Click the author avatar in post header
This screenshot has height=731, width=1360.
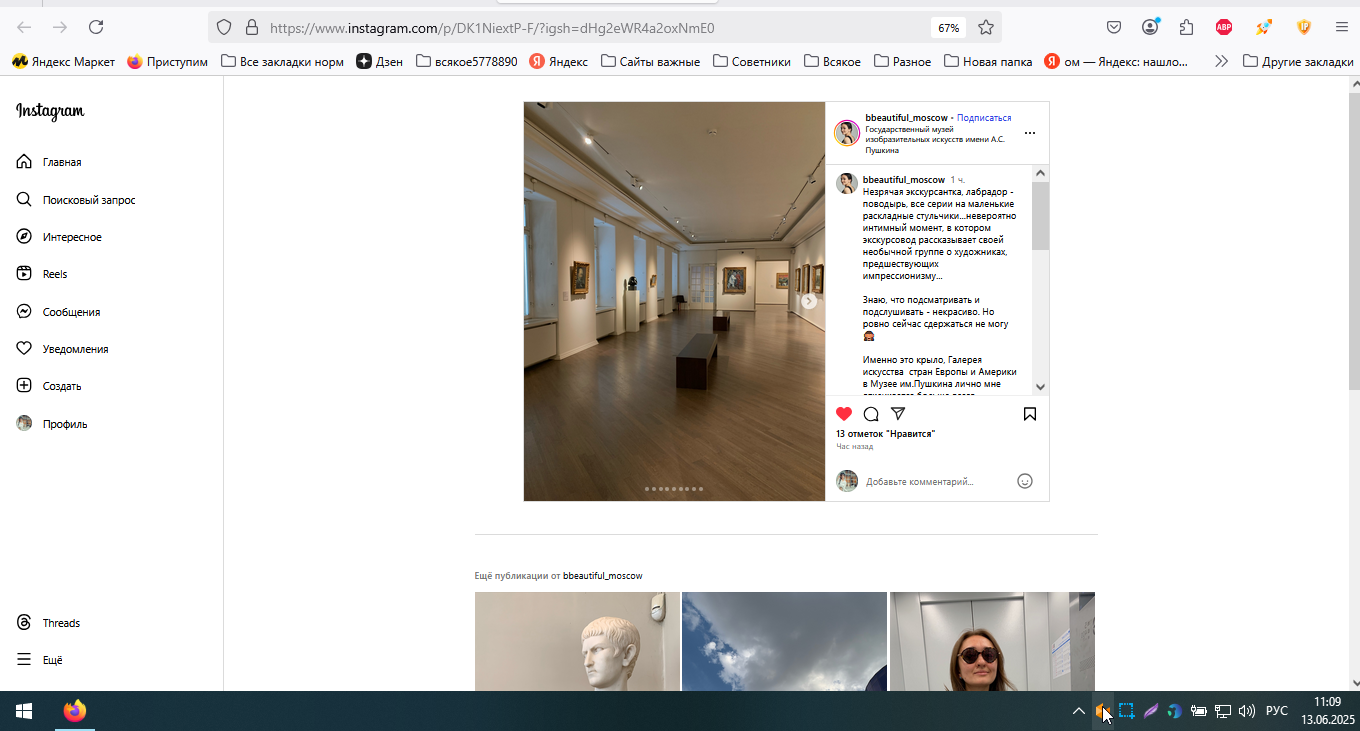point(847,133)
